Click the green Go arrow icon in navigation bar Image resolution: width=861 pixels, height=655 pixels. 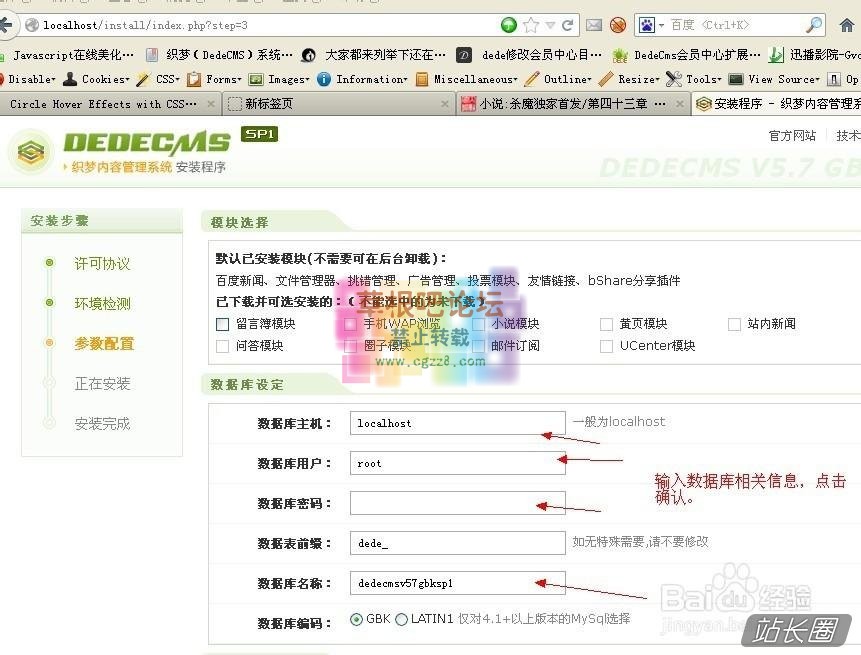pyautogui.click(x=508, y=25)
